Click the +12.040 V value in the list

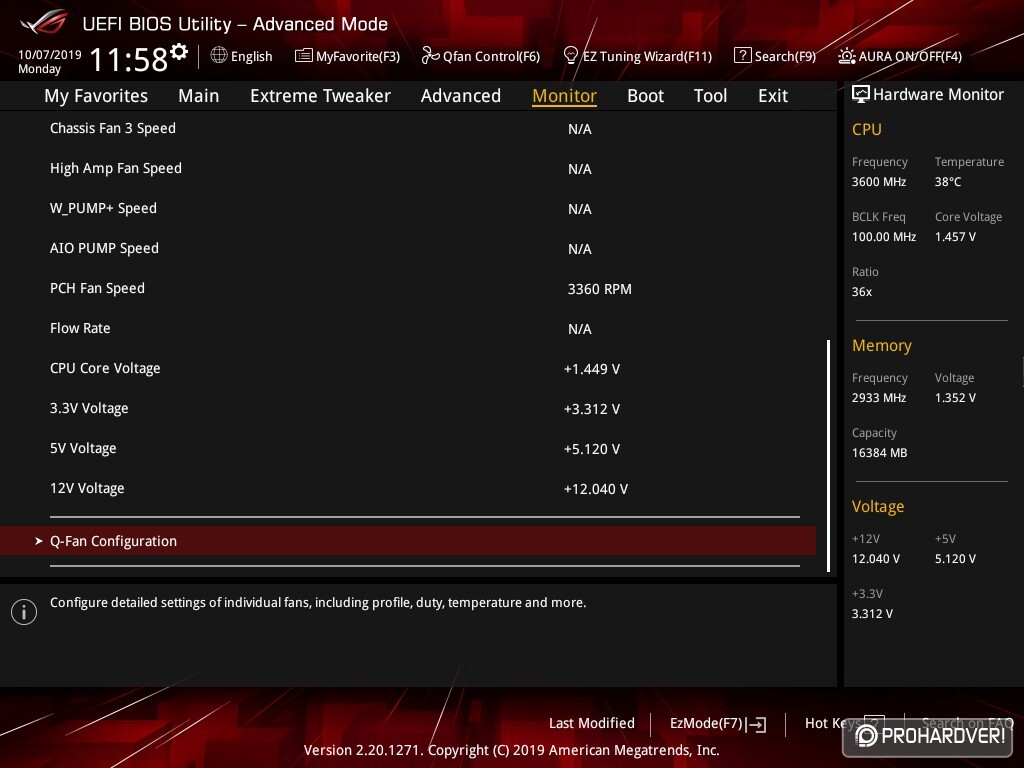(596, 489)
